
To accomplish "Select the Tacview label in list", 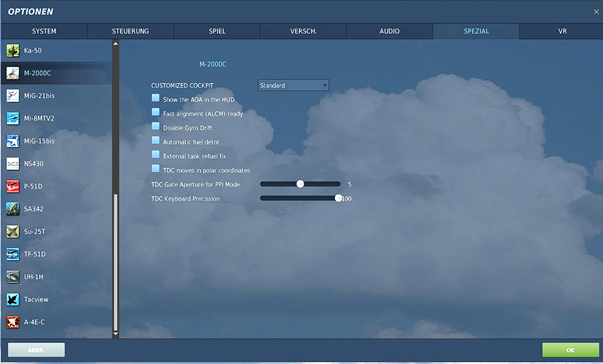I will [36, 299].
